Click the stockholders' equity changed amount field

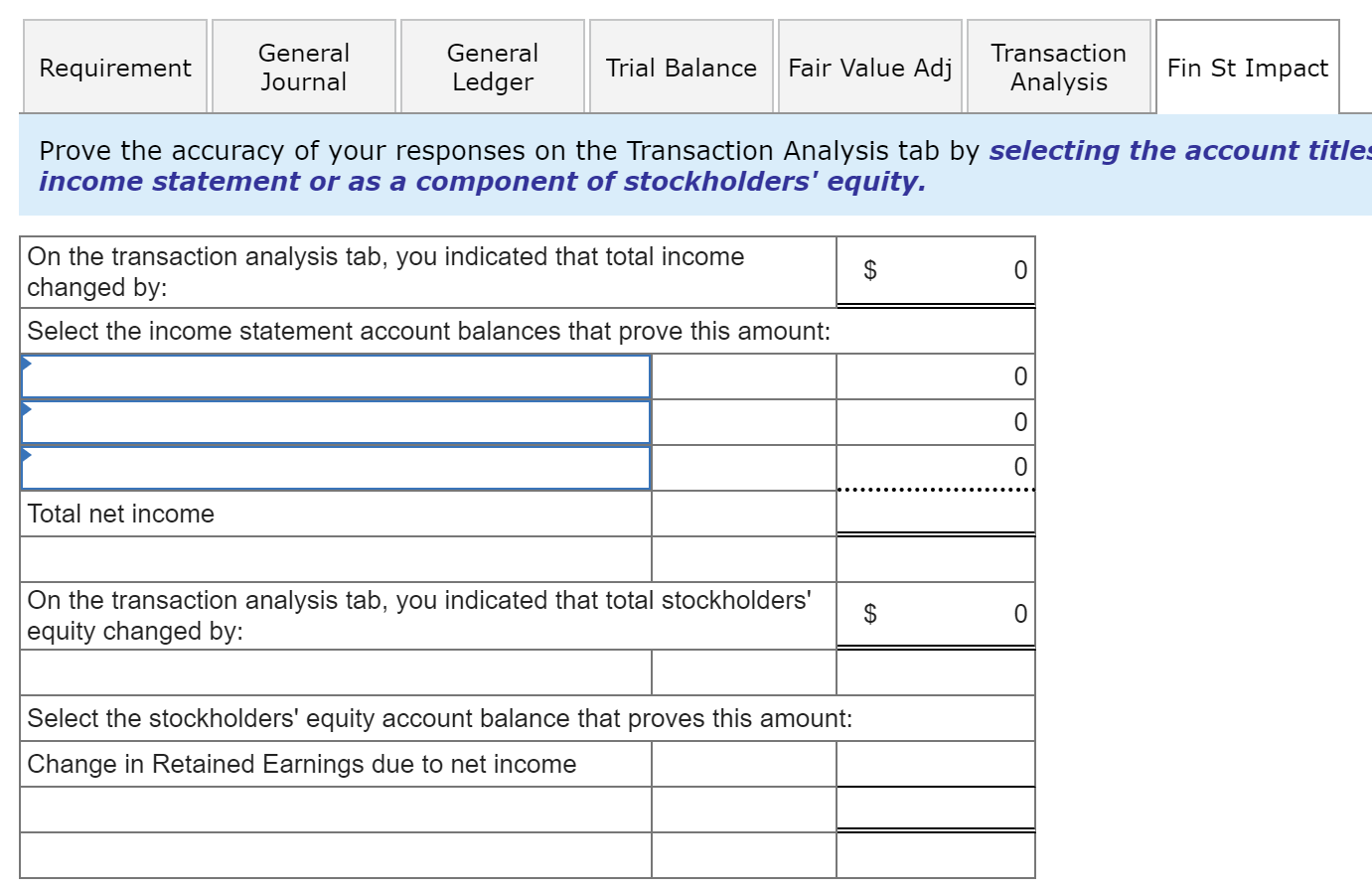click(x=935, y=614)
